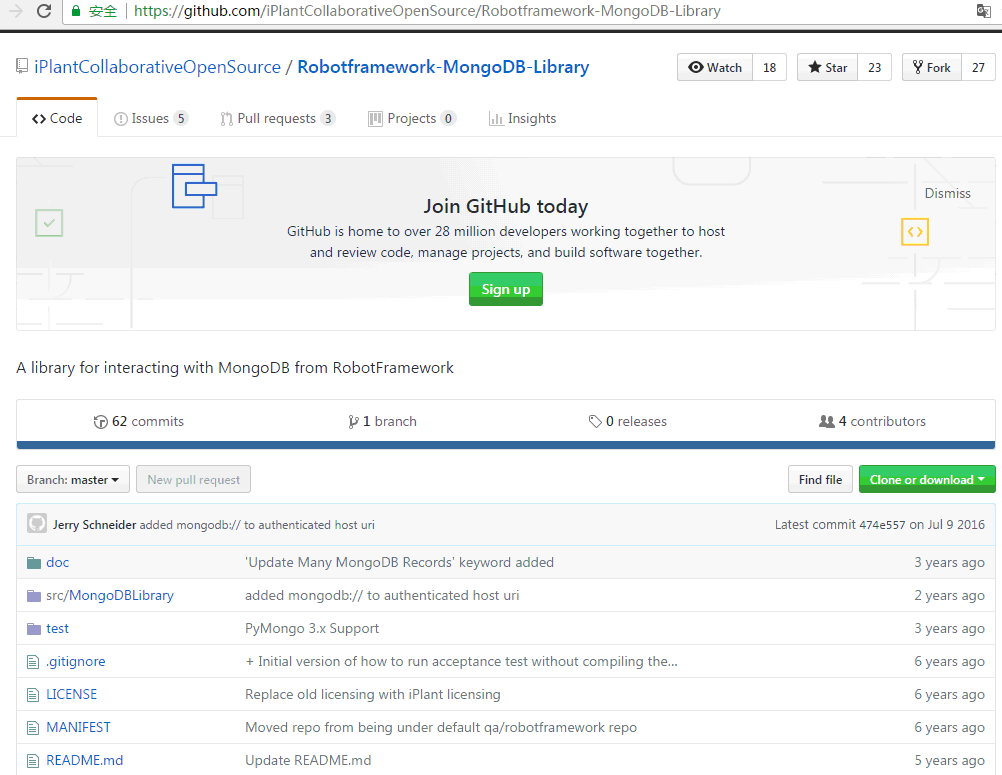Click the src/MongoDBLibrary folder icon

[34, 596]
